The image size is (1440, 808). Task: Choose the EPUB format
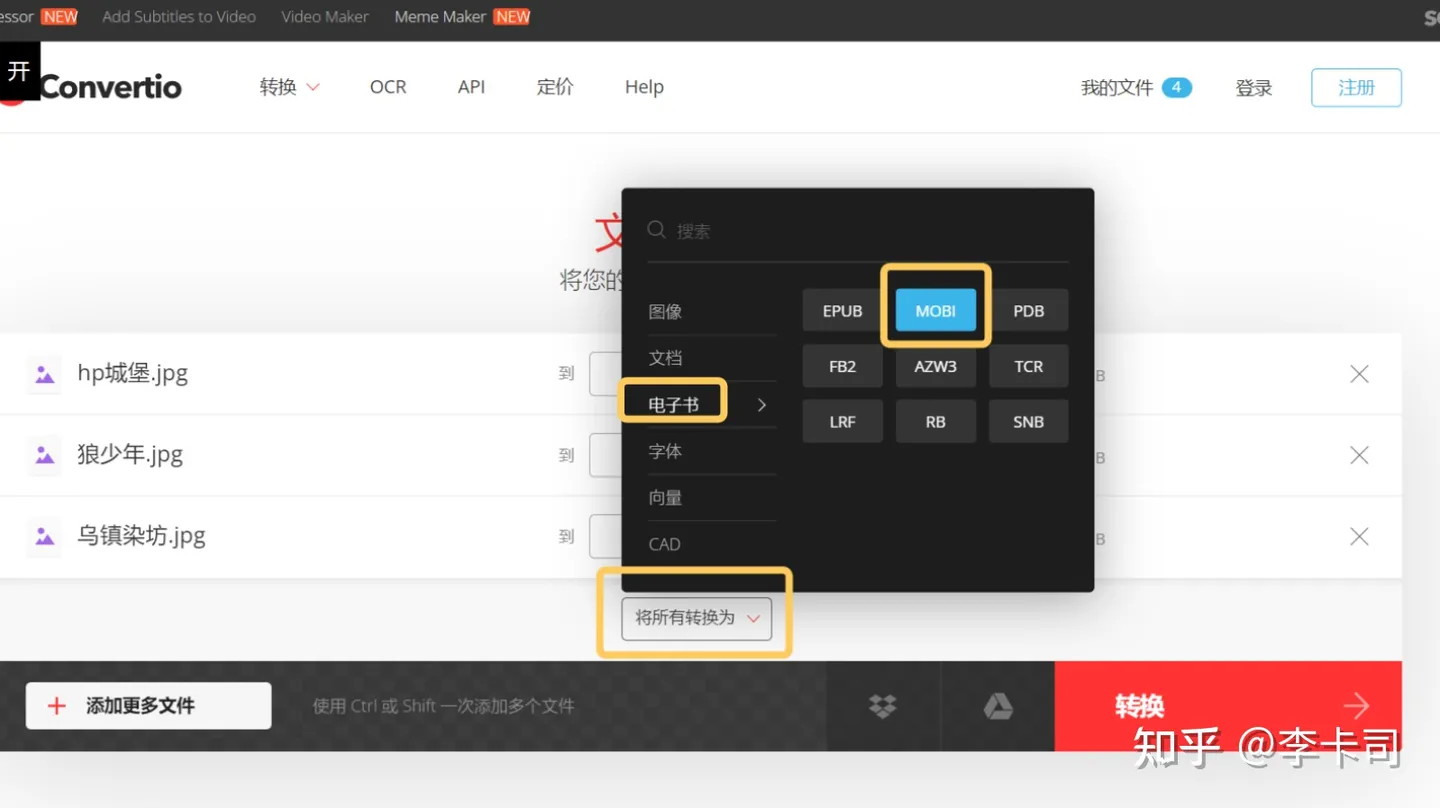click(x=842, y=311)
